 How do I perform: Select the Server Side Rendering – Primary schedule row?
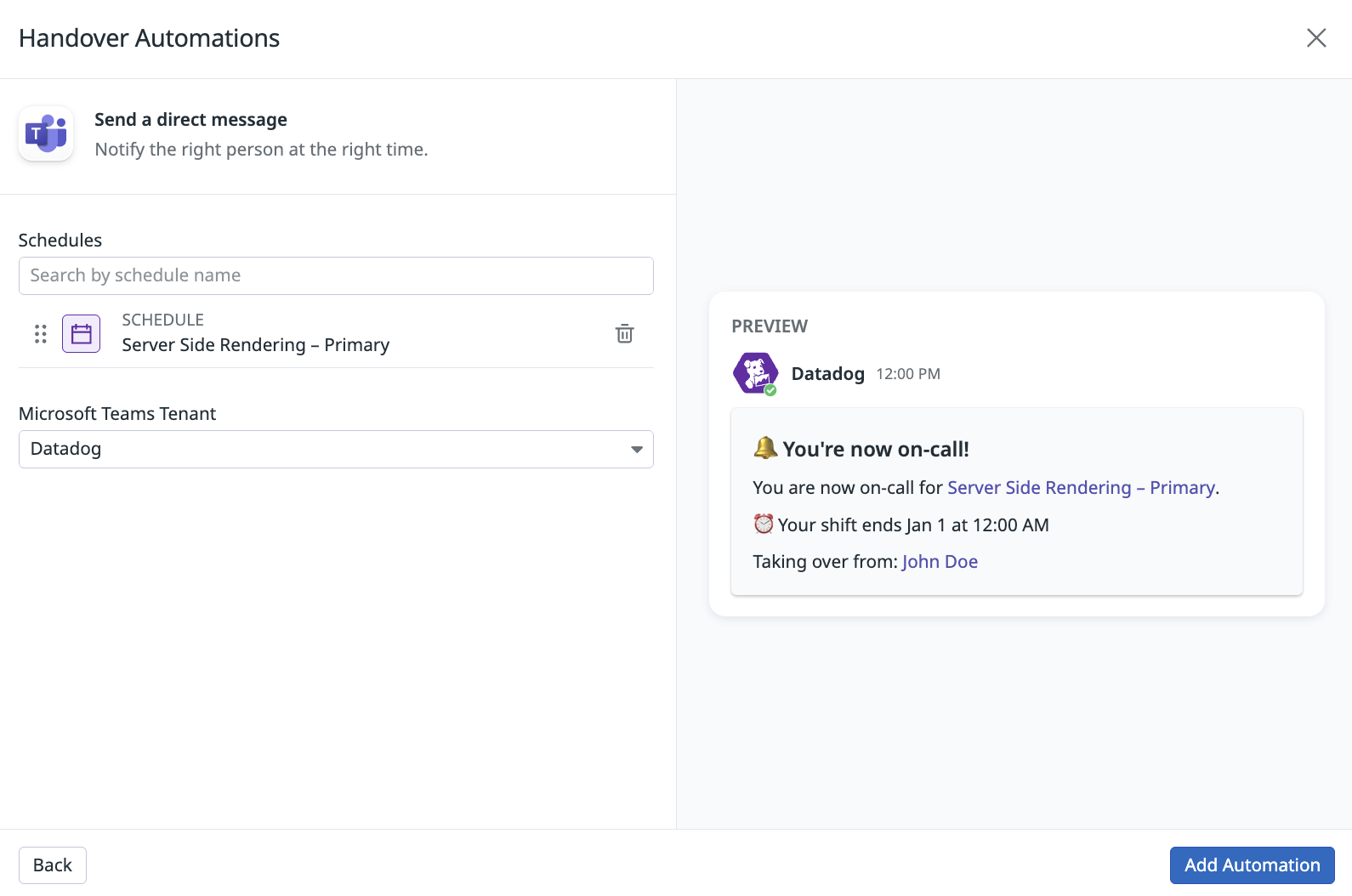point(255,344)
